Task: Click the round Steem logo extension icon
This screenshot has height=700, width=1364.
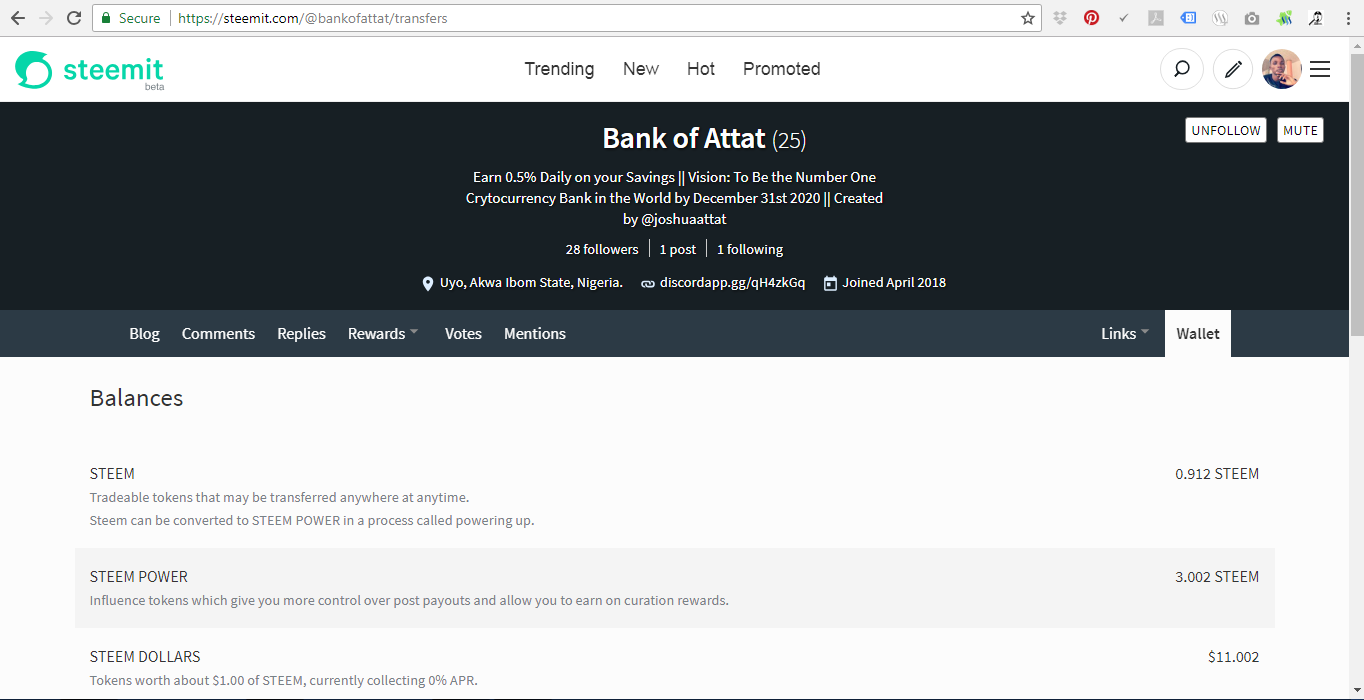Action: (x=1220, y=18)
